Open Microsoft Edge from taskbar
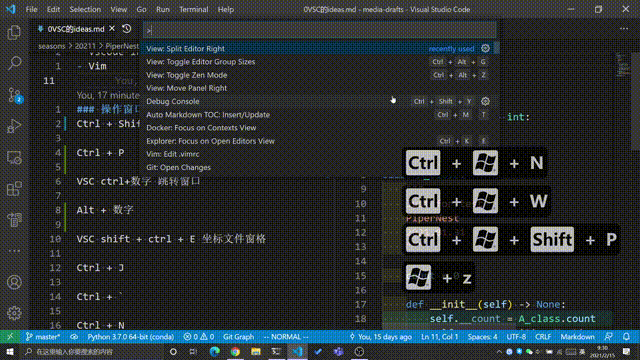This screenshot has width=640, height=360. click(214, 351)
